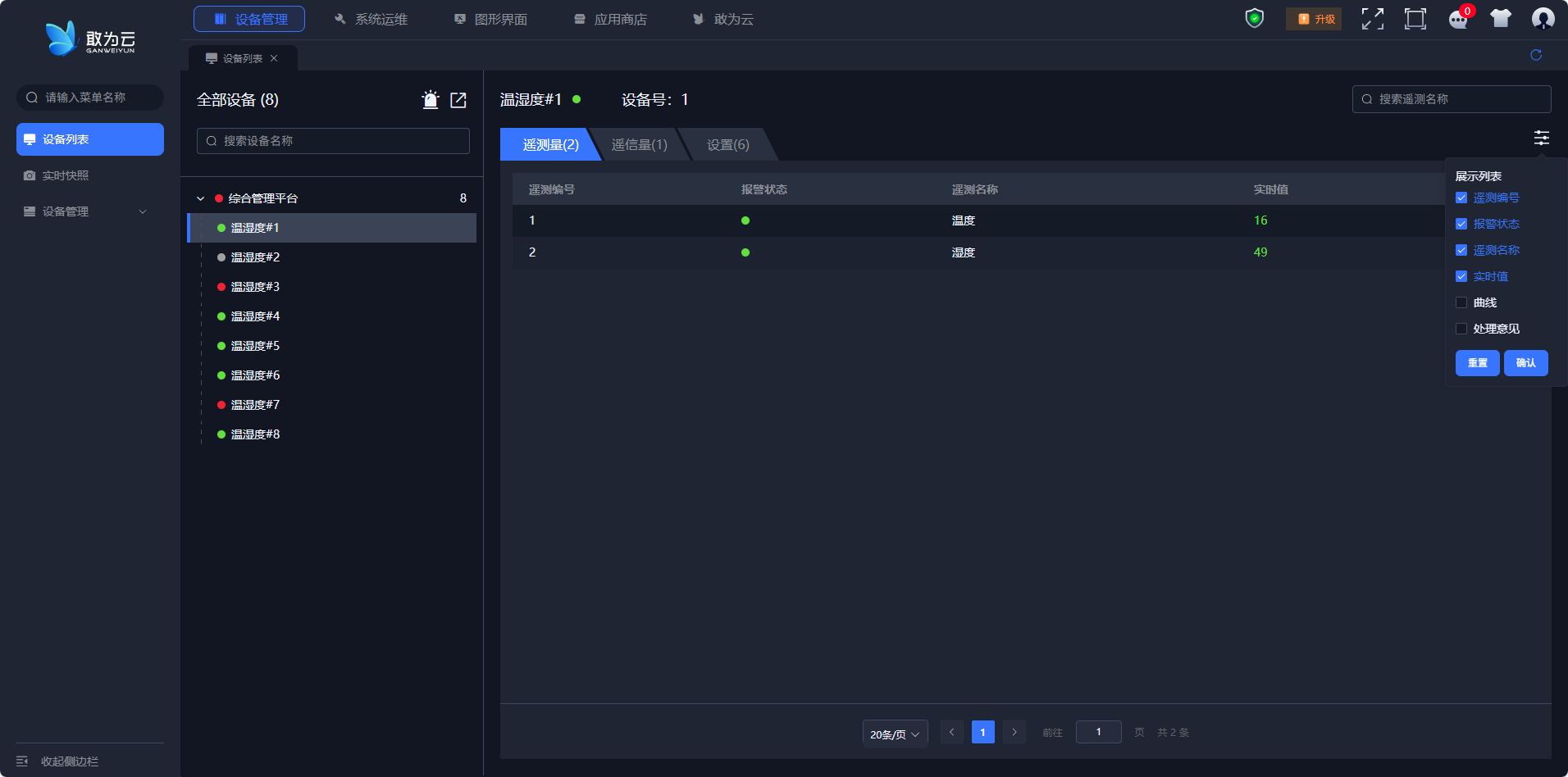The width and height of the screenshot is (1568, 777).
Task: Collapse the 综合管理平台 tree node
Action: tap(201, 198)
